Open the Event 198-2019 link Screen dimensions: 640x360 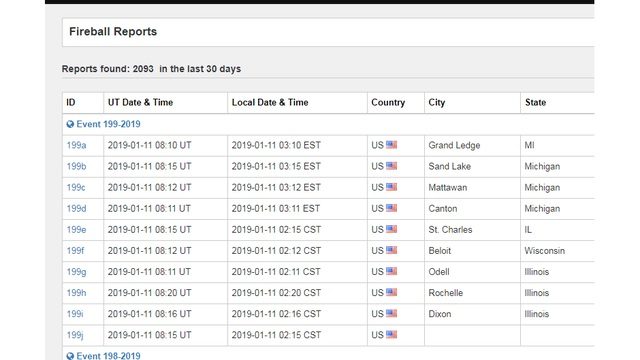(x=108, y=356)
